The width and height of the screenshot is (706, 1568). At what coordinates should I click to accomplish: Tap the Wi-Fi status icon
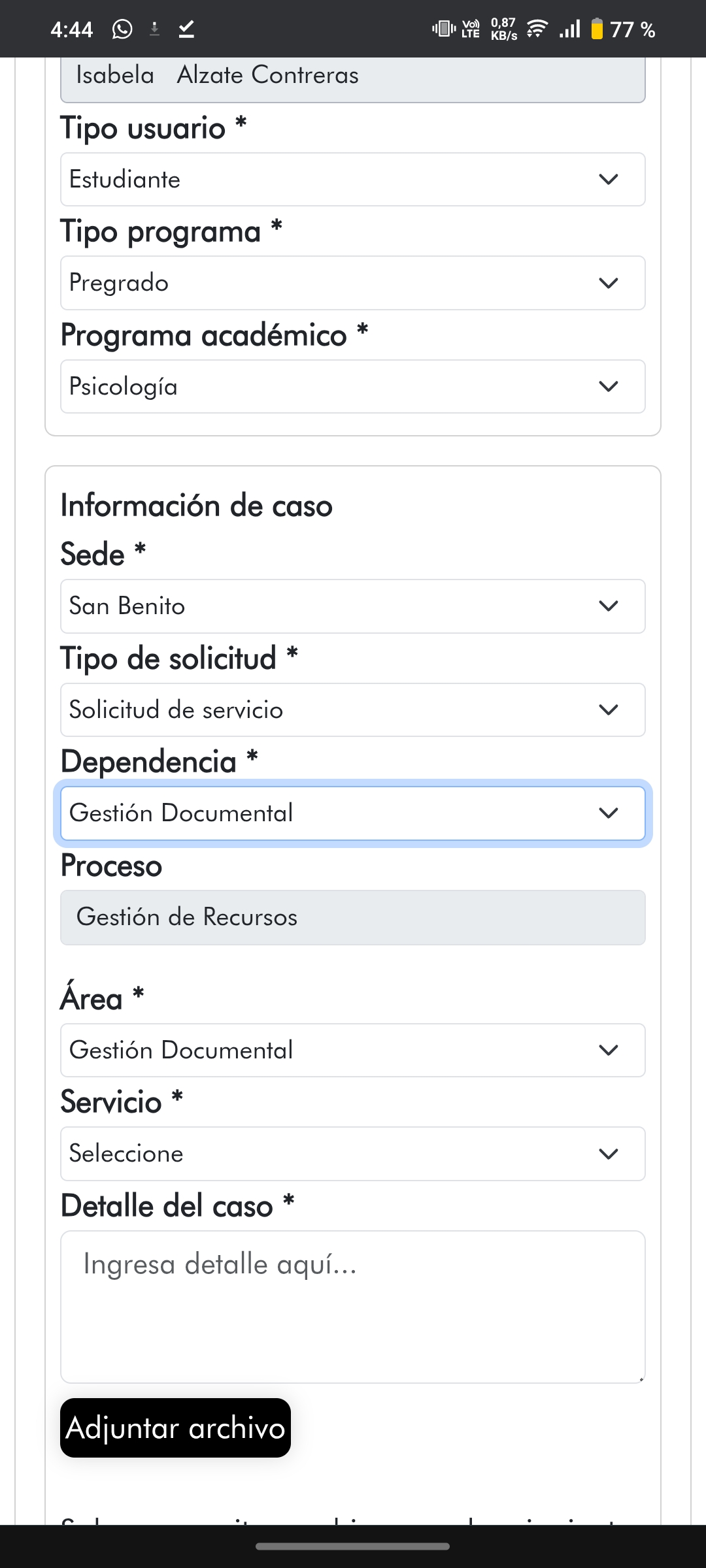537,29
